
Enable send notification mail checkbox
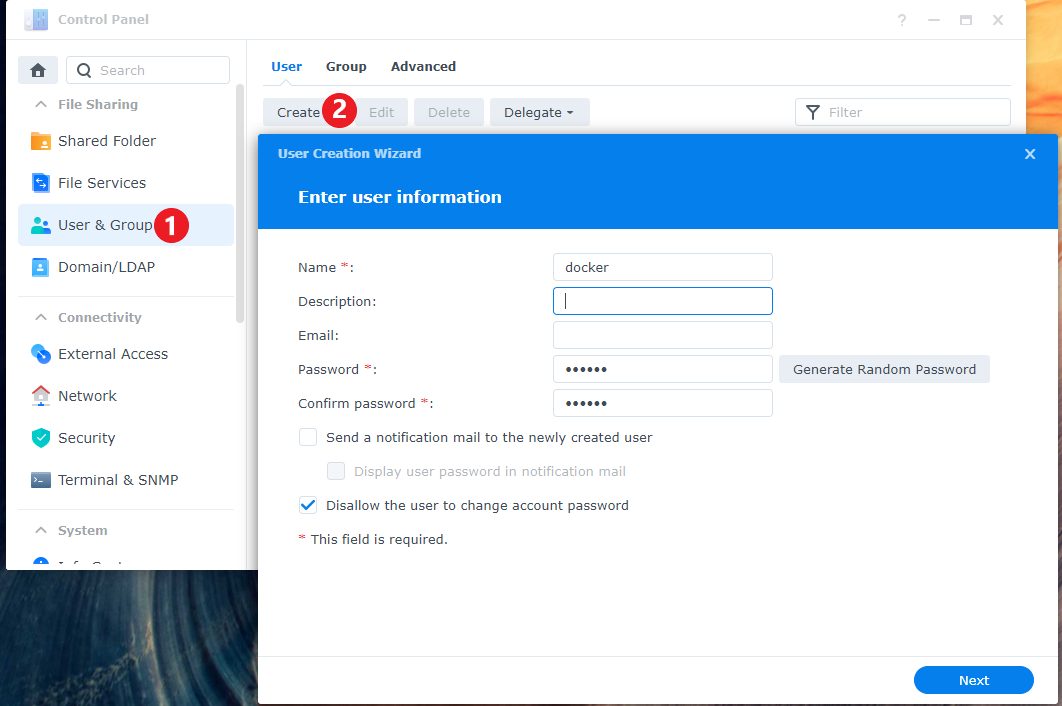click(x=308, y=437)
